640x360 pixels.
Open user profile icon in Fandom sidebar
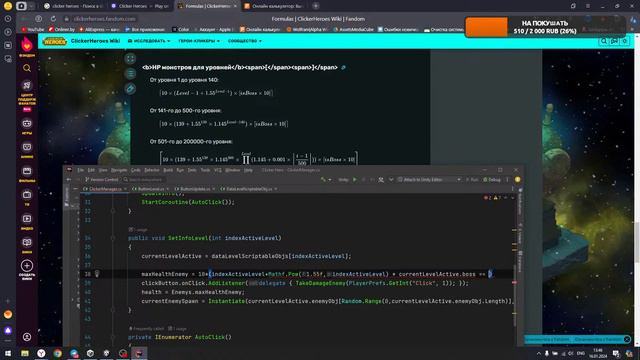[x=27, y=337]
